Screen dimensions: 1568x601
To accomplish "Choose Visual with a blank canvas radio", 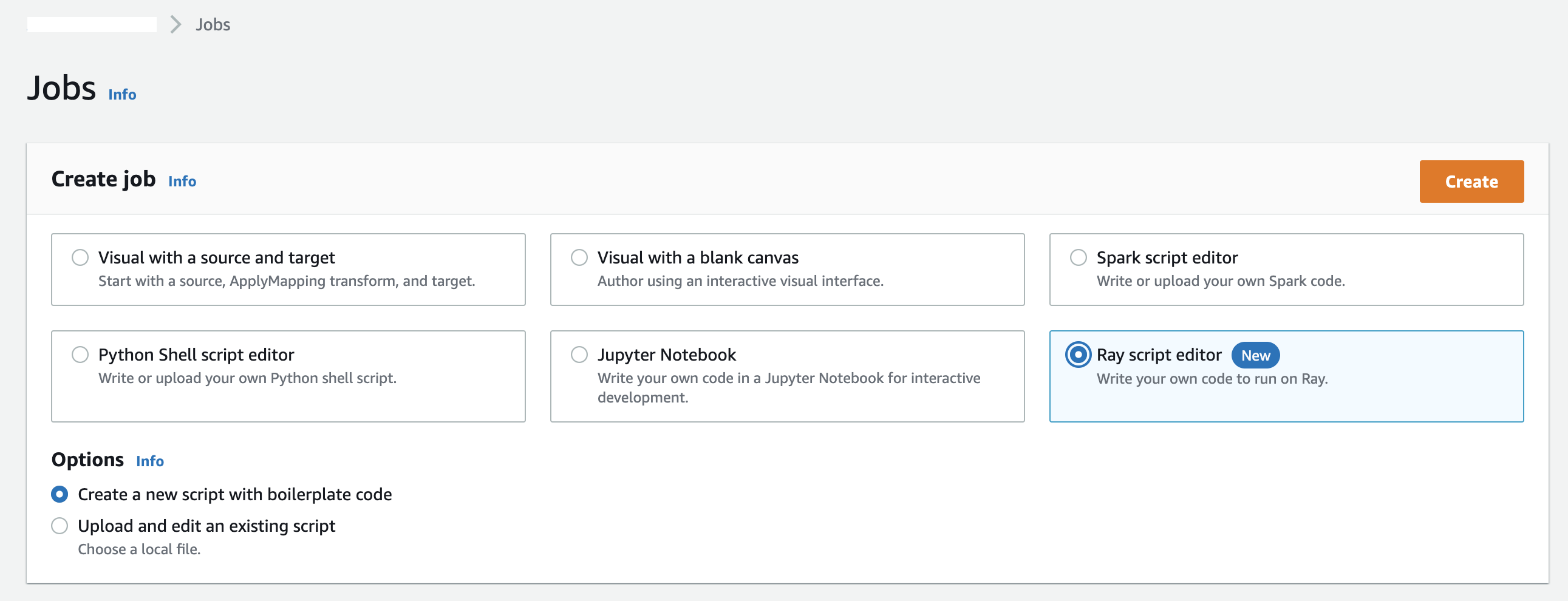I will 579,257.
